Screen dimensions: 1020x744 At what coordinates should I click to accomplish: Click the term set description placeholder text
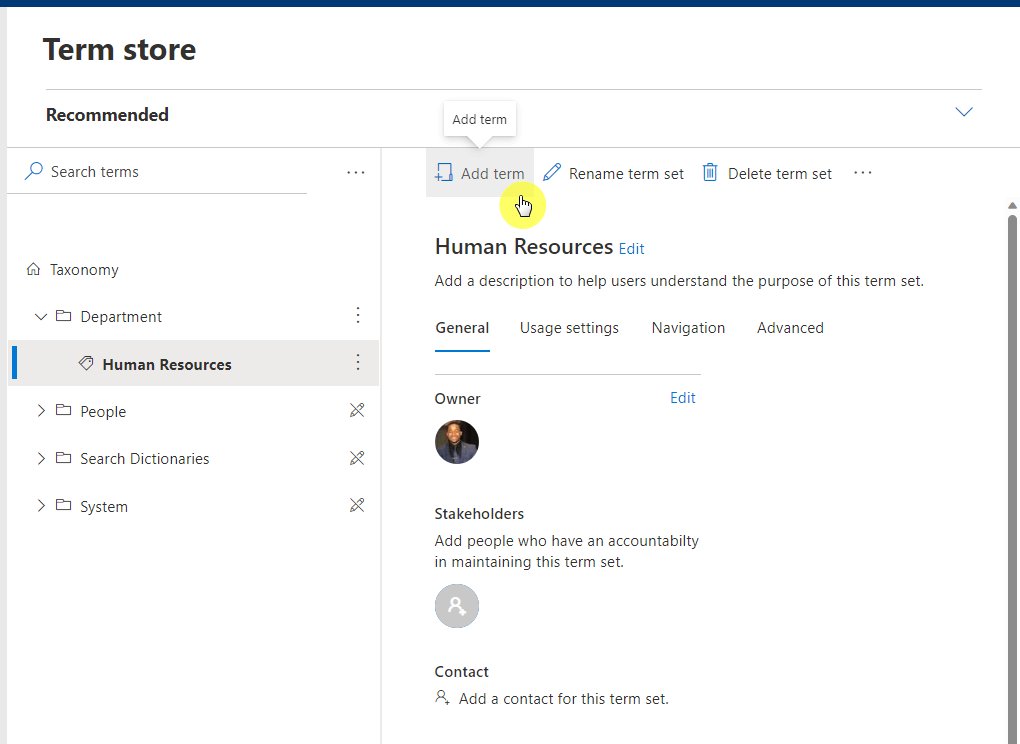679,281
